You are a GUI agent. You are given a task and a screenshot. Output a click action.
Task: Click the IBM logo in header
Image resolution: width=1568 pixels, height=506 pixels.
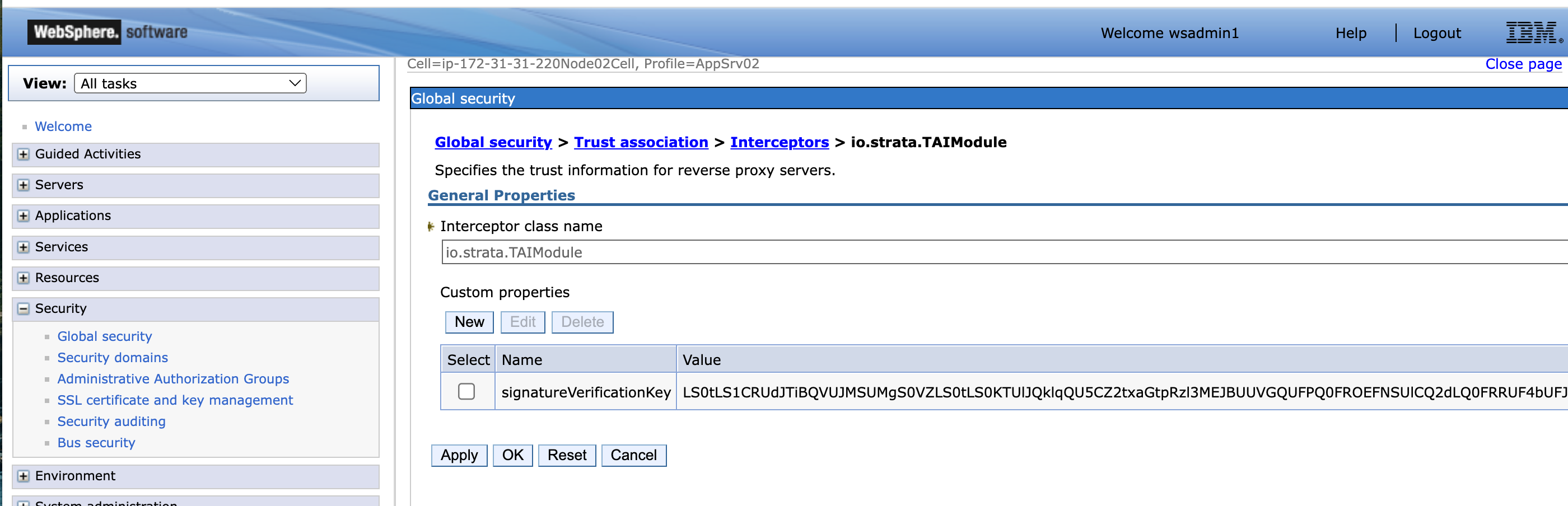click(x=1534, y=33)
